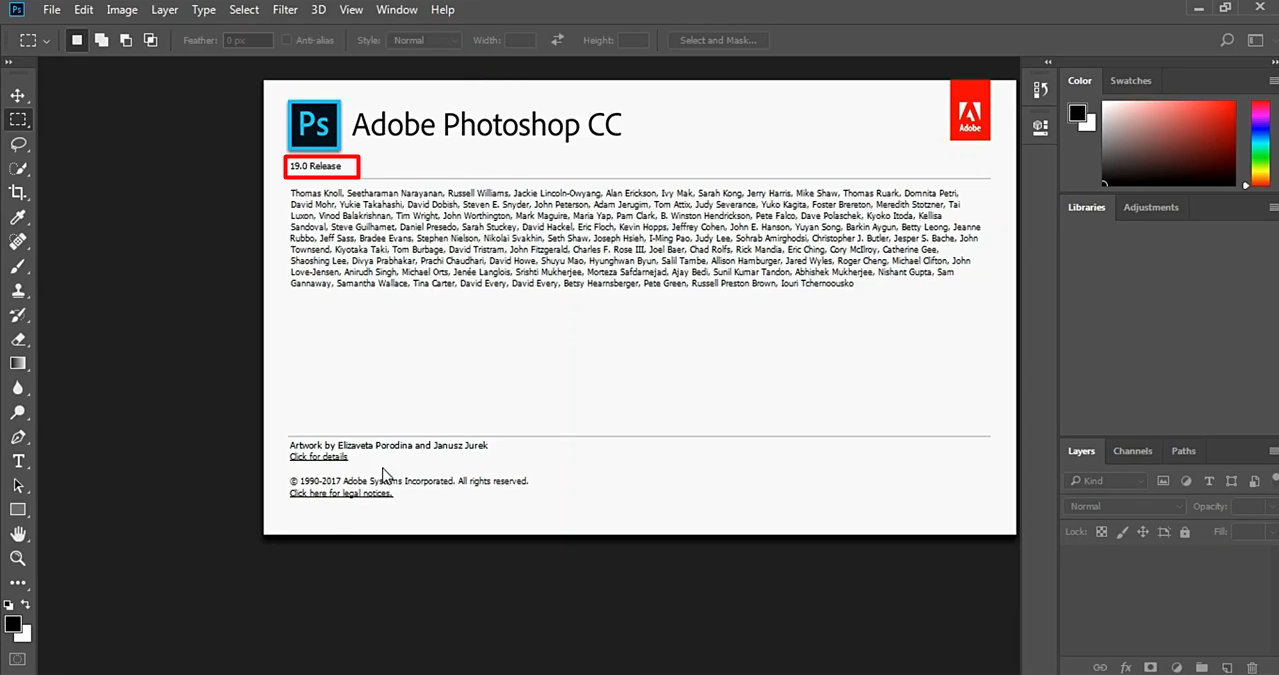This screenshot has width=1279, height=675.
Task: Select the Horizontal Type tool
Action: [x=18, y=461]
